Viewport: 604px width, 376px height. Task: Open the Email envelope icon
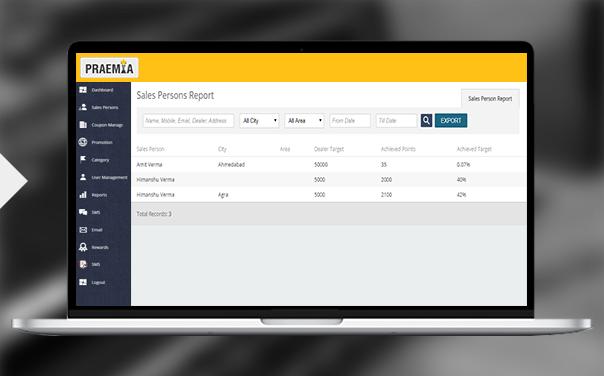(x=83, y=230)
